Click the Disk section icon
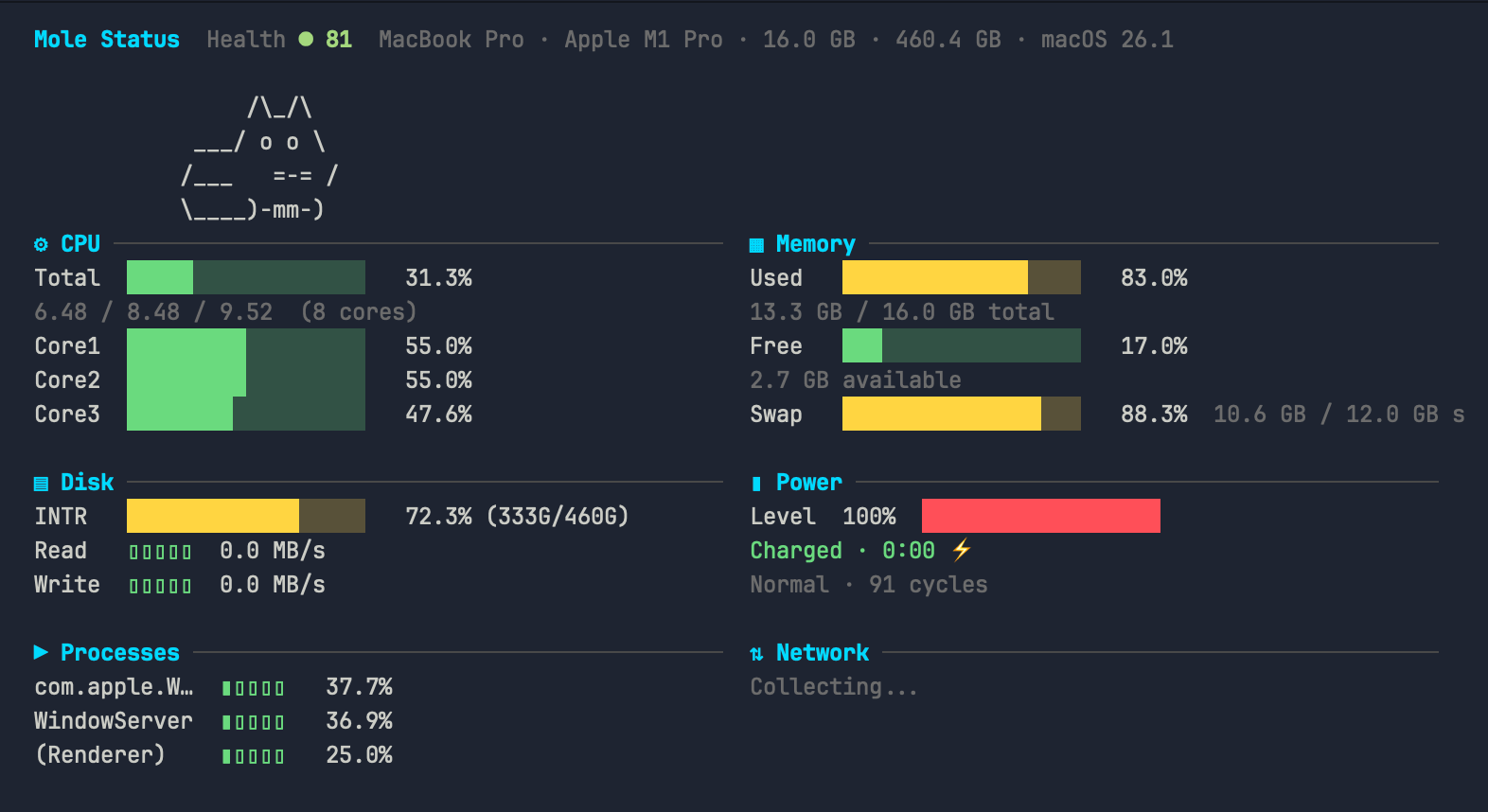Image resolution: width=1488 pixels, height=812 pixels. (x=41, y=484)
